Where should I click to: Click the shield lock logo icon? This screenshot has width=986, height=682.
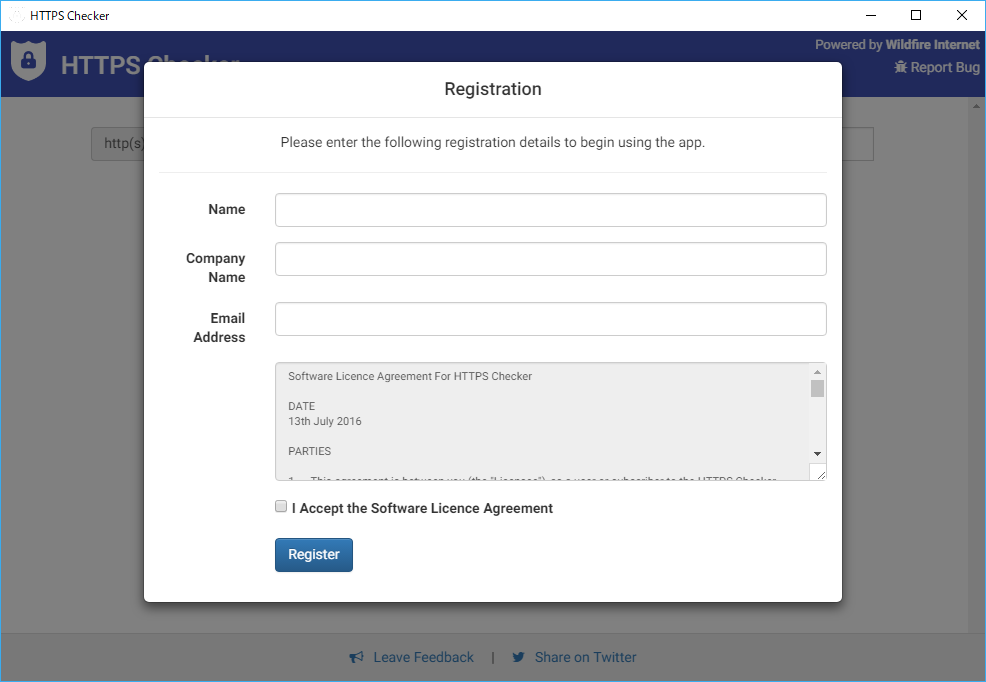pyautogui.click(x=28, y=61)
